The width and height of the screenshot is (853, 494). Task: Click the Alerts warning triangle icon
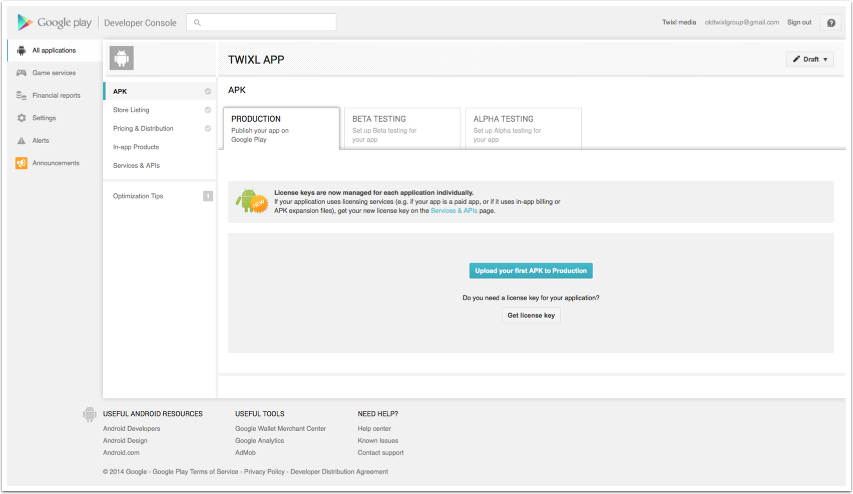pyautogui.click(x=21, y=140)
